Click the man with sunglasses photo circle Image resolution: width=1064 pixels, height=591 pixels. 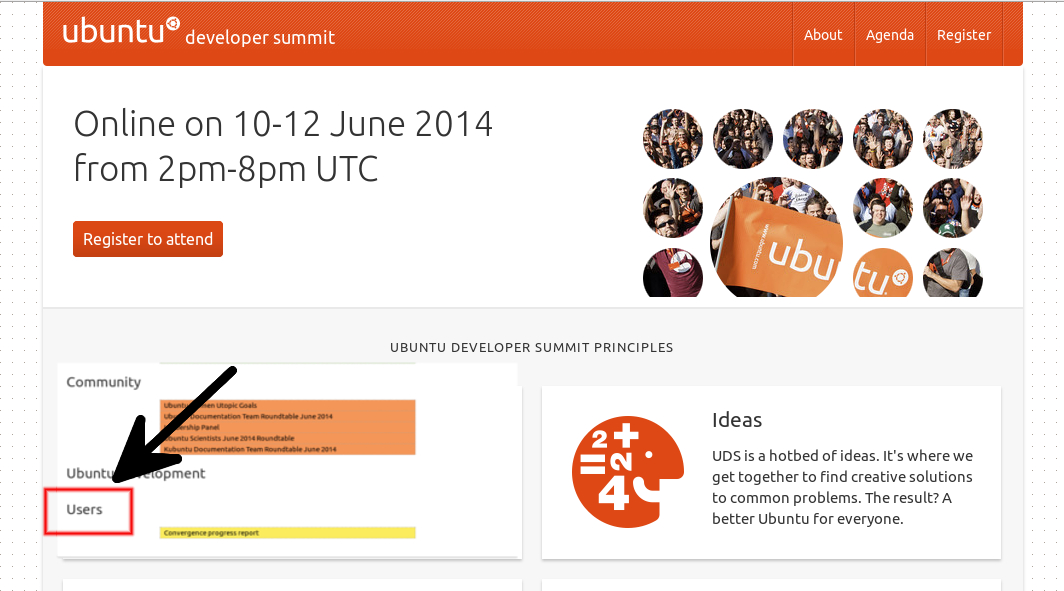pyautogui.click(x=882, y=208)
